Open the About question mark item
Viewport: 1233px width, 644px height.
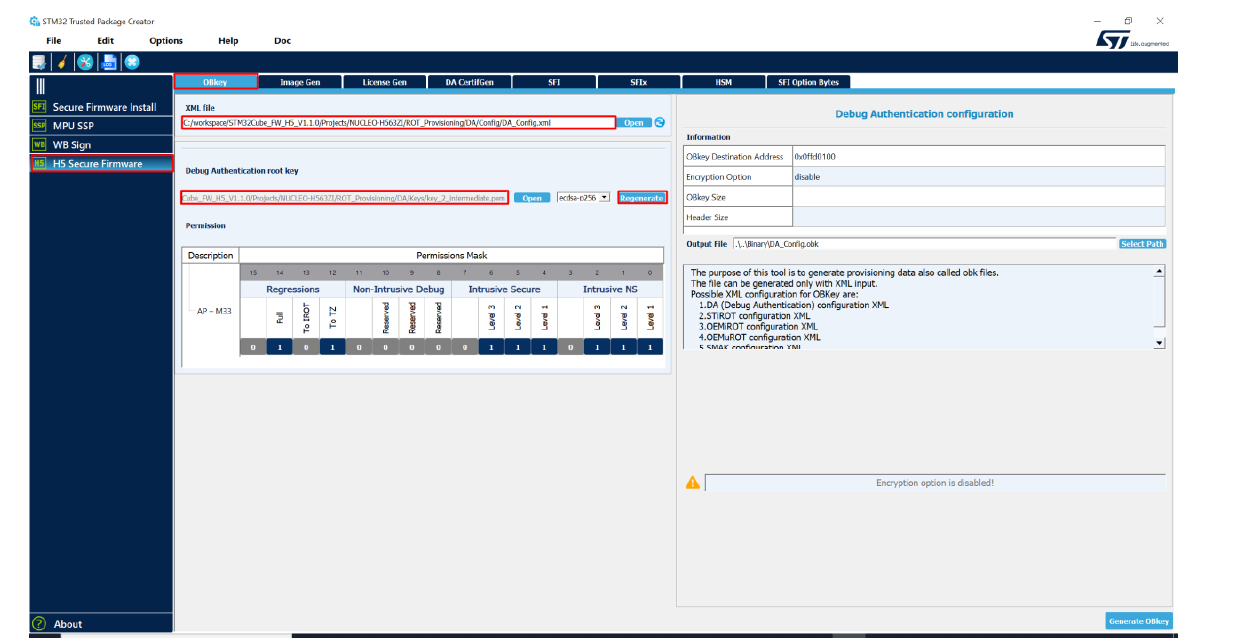point(59,624)
